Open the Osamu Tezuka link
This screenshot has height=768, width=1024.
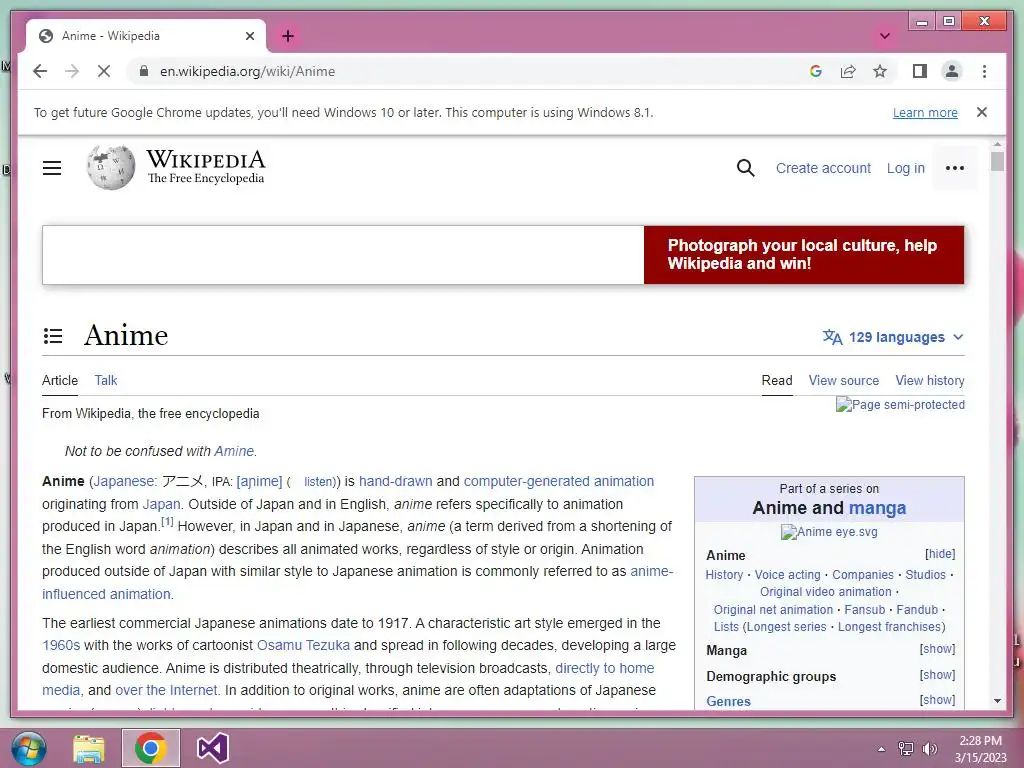click(303, 645)
